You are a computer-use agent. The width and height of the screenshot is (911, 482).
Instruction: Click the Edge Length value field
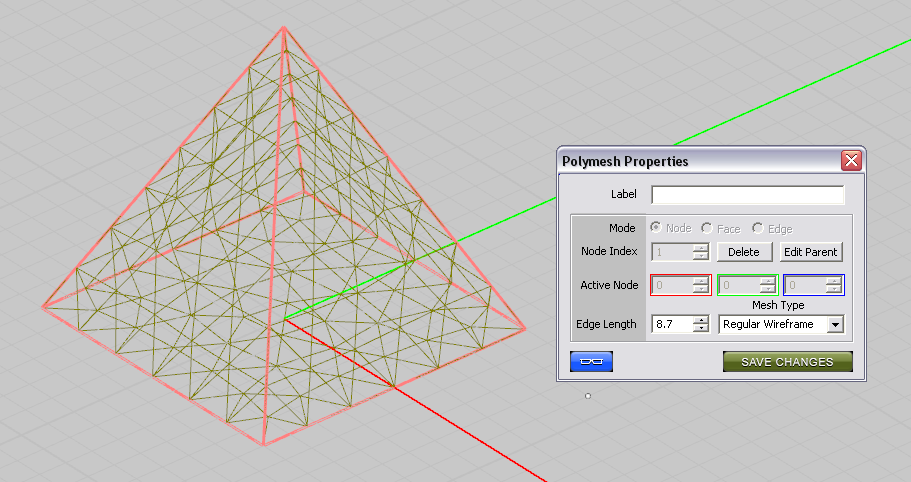(x=673, y=324)
